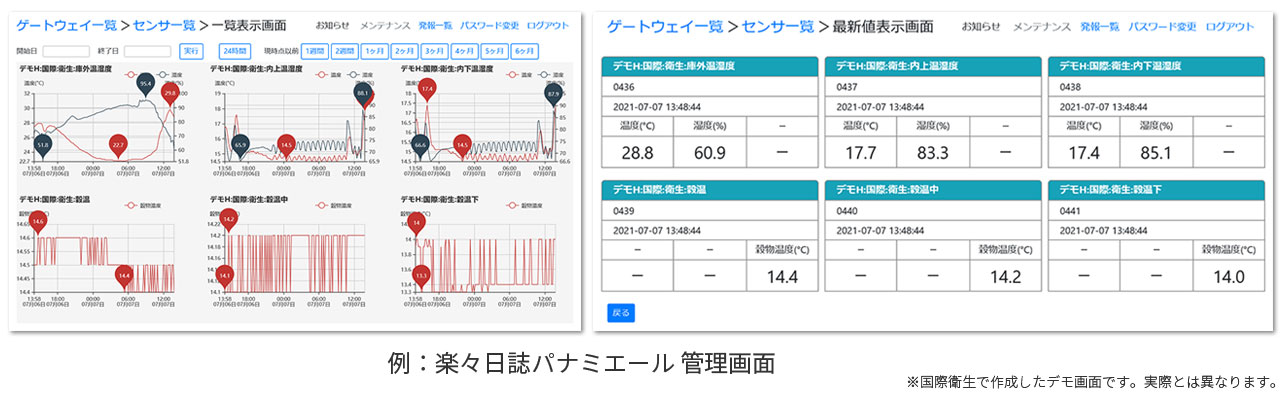Click the 87.9 pin in 内下温湿度 chart
The image size is (1284, 399).
554,93
